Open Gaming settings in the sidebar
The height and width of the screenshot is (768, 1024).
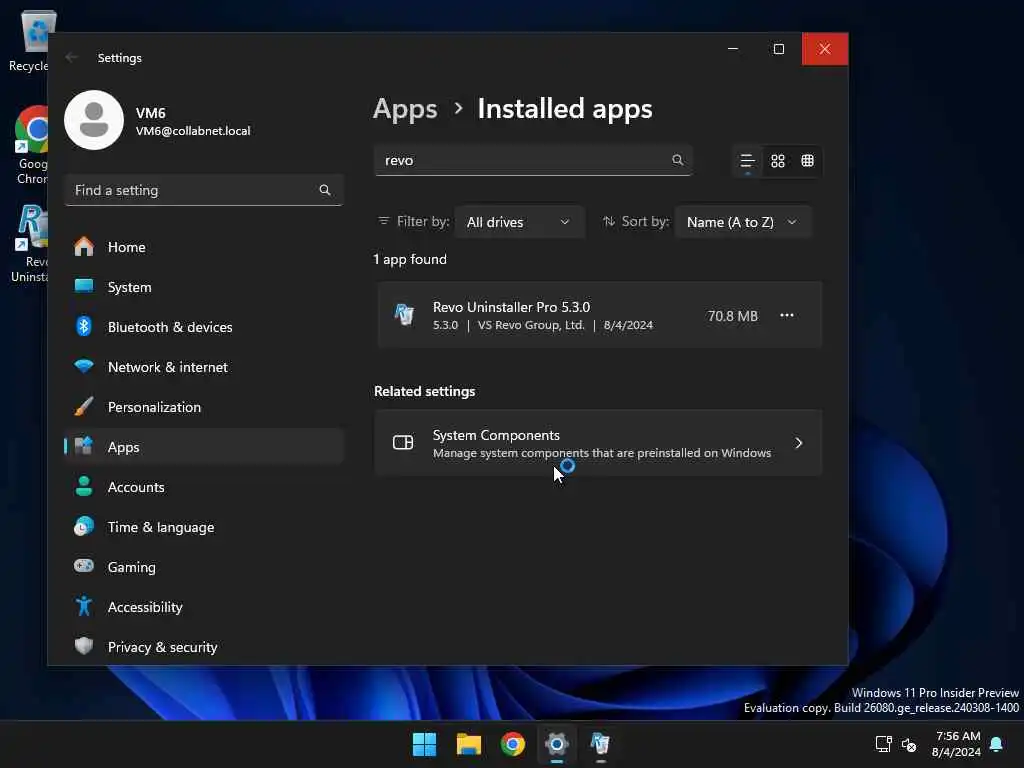(x=204, y=567)
